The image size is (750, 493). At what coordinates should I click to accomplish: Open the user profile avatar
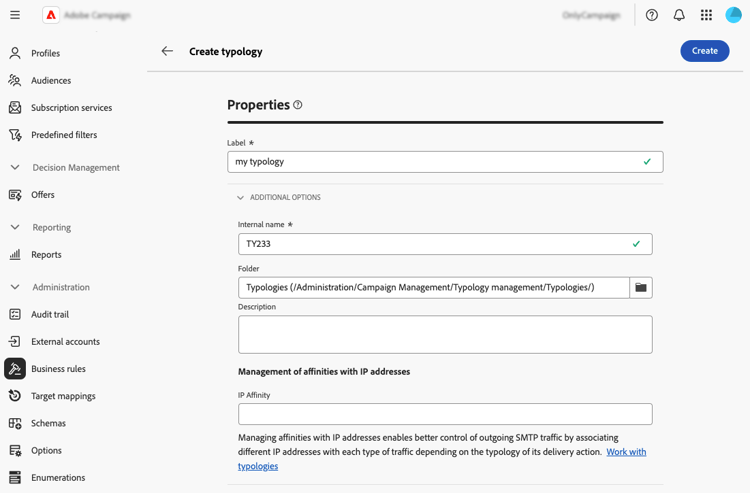click(734, 15)
